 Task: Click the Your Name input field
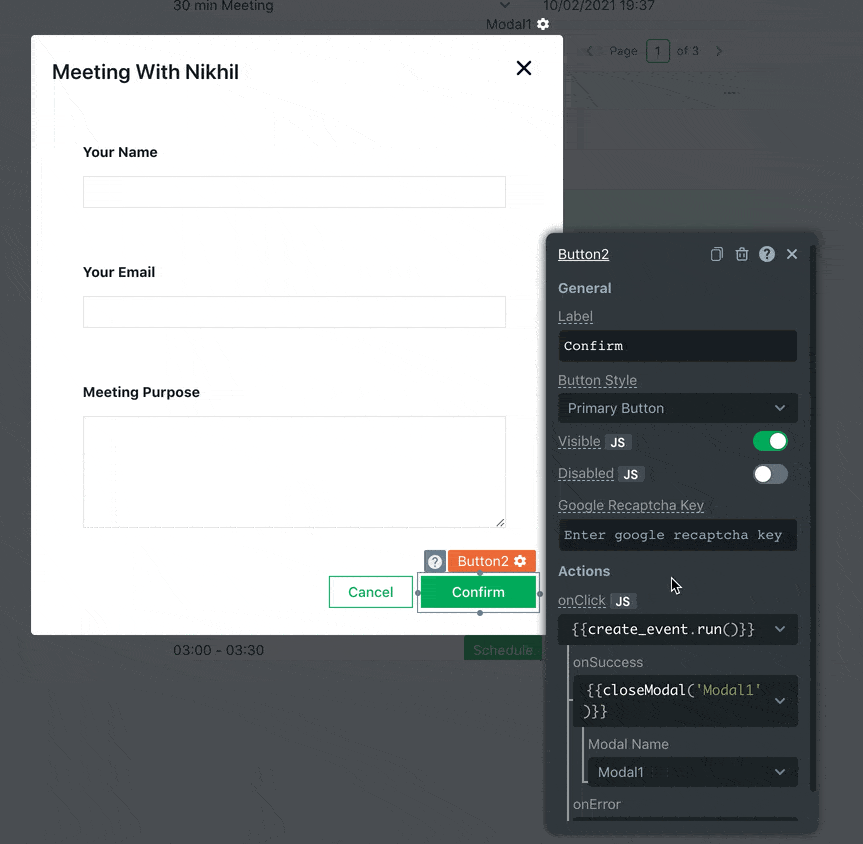(294, 192)
